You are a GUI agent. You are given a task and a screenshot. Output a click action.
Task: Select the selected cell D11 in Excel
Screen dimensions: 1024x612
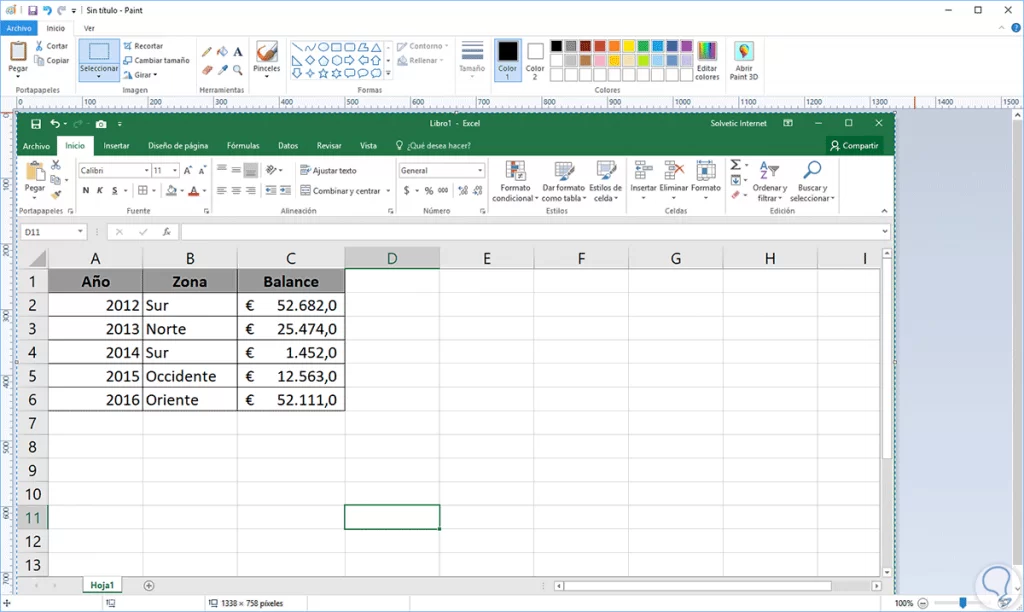(x=392, y=517)
